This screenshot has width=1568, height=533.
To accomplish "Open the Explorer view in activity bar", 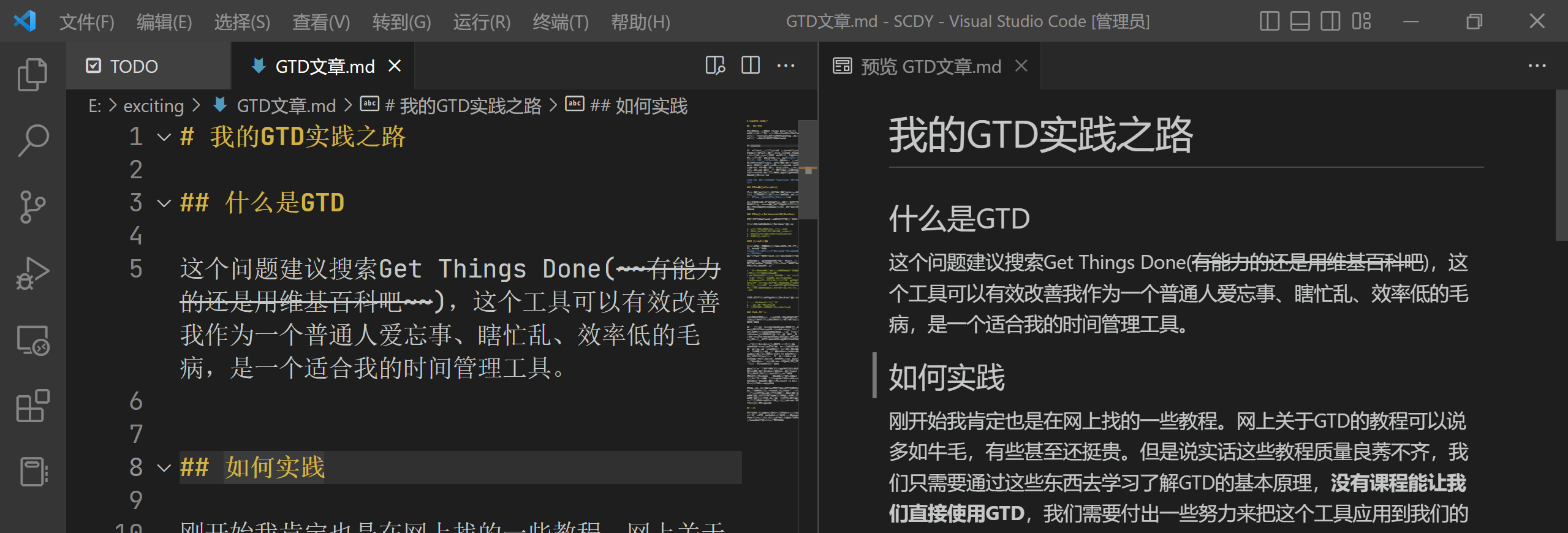I will tap(32, 74).
